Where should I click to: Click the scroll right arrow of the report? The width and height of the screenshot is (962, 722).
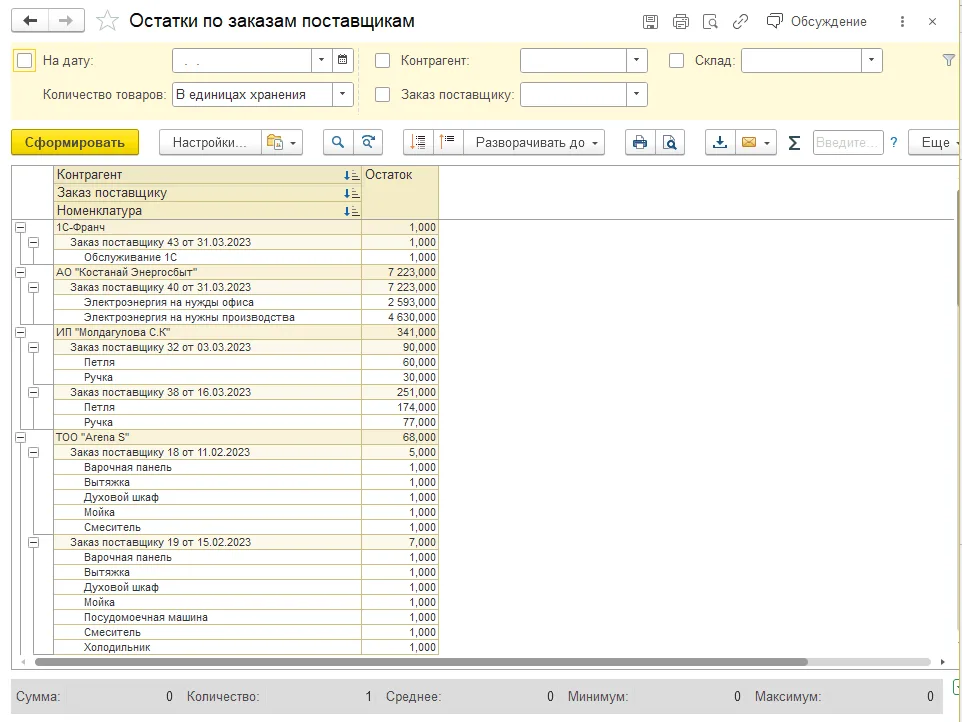coord(943,662)
